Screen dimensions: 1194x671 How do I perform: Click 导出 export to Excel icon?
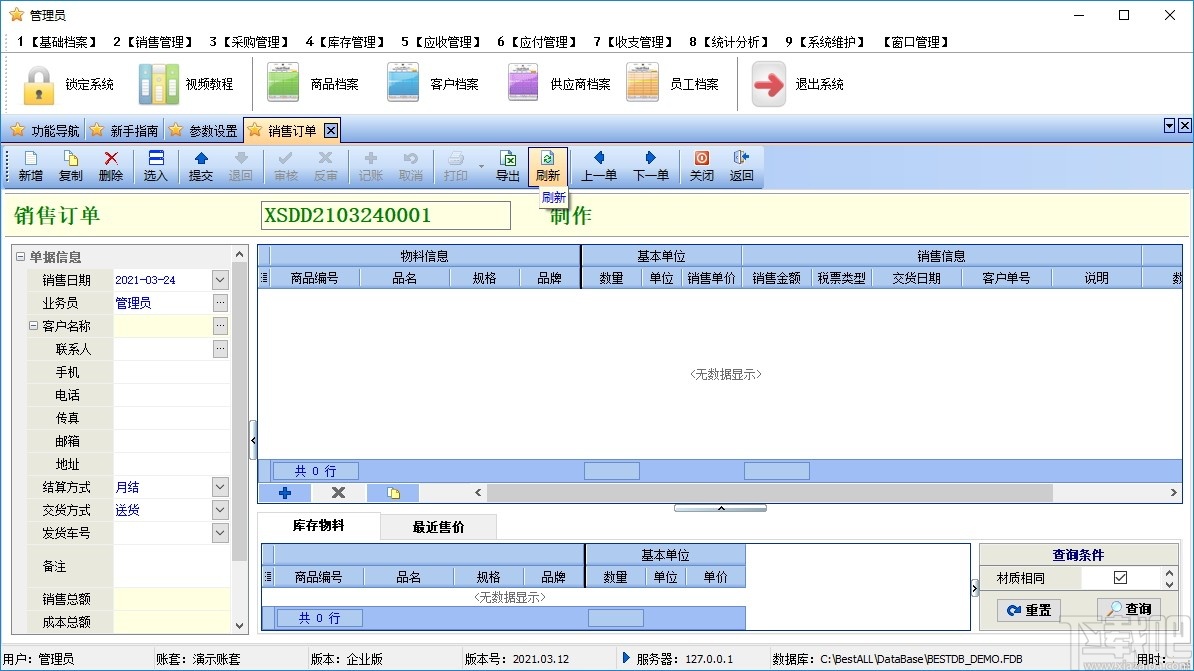click(x=508, y=166)
